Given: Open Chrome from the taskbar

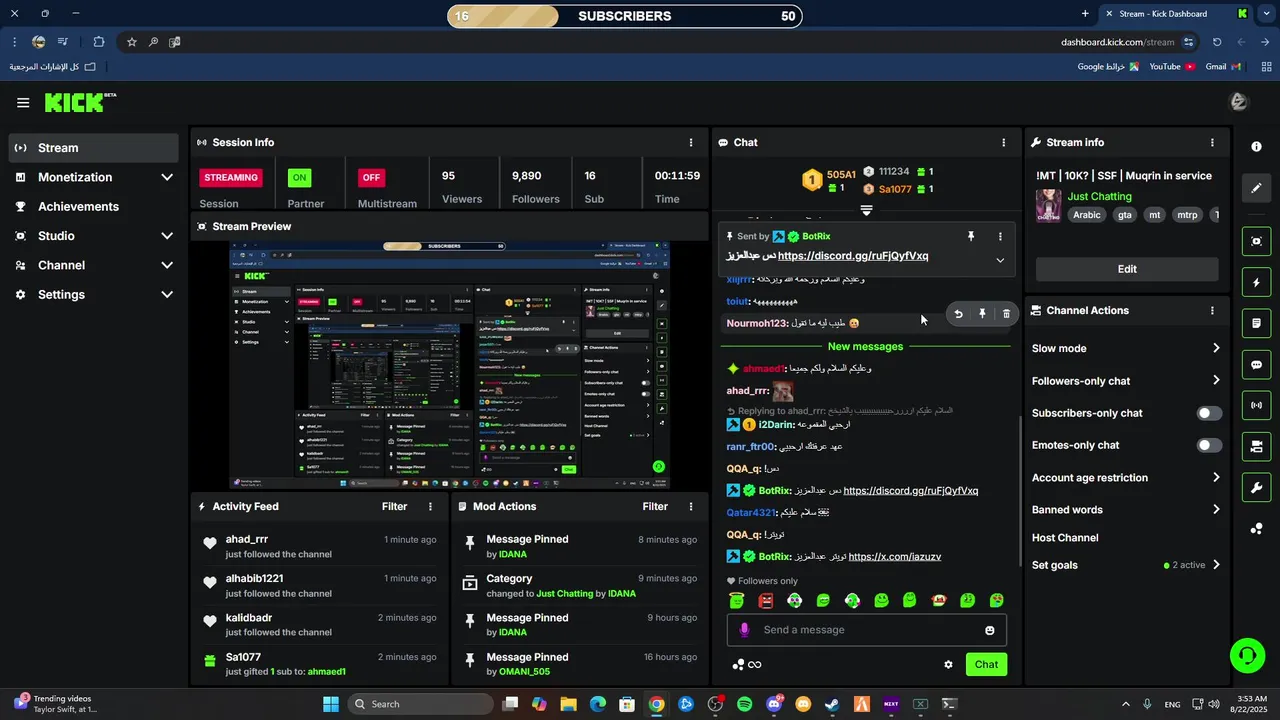Looking at the screenshot, I should 656,704.
